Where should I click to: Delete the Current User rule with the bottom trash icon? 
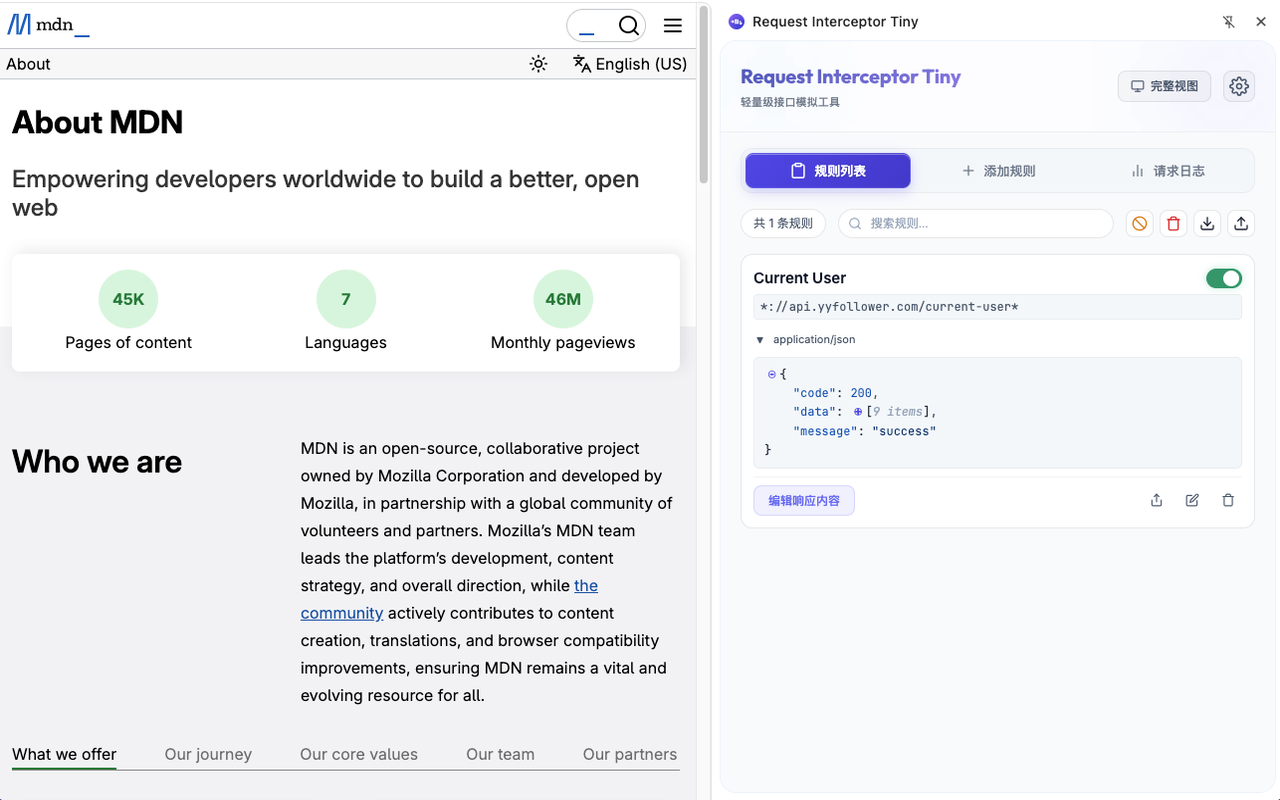[x=1228, y=500]
